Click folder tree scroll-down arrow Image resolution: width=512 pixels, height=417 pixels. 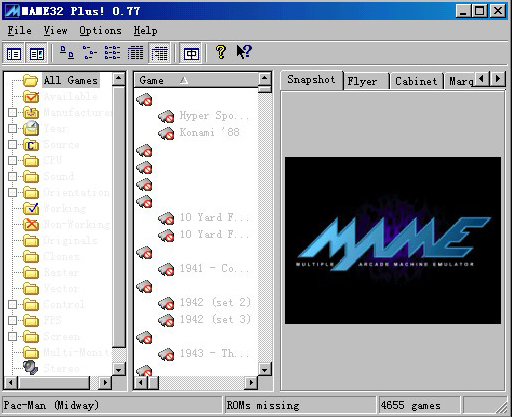point(119,369)
